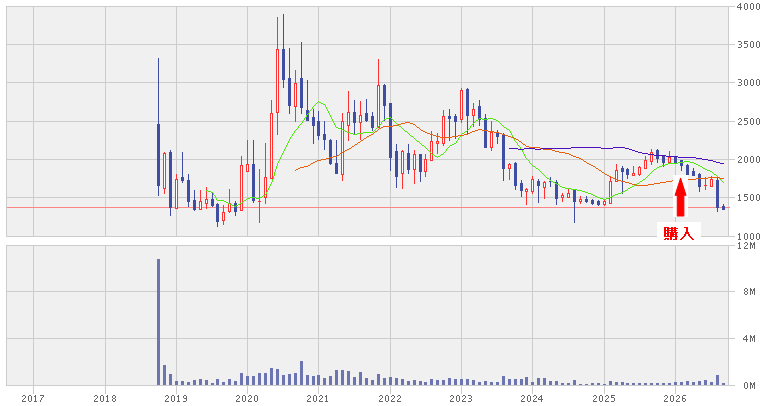Image resolution: width=762 pixels, height=406 pixels.
Task: Click the 2018 year label on the time axis
Action: [105, 399]
